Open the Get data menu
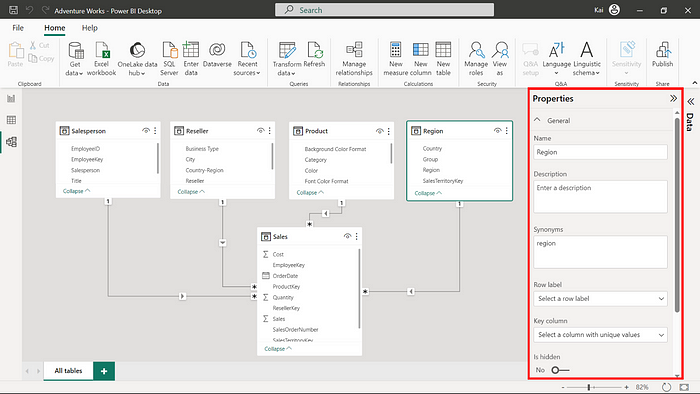Image resolution: width=700 pixels, height=394 pixels. tap(75, 58)
